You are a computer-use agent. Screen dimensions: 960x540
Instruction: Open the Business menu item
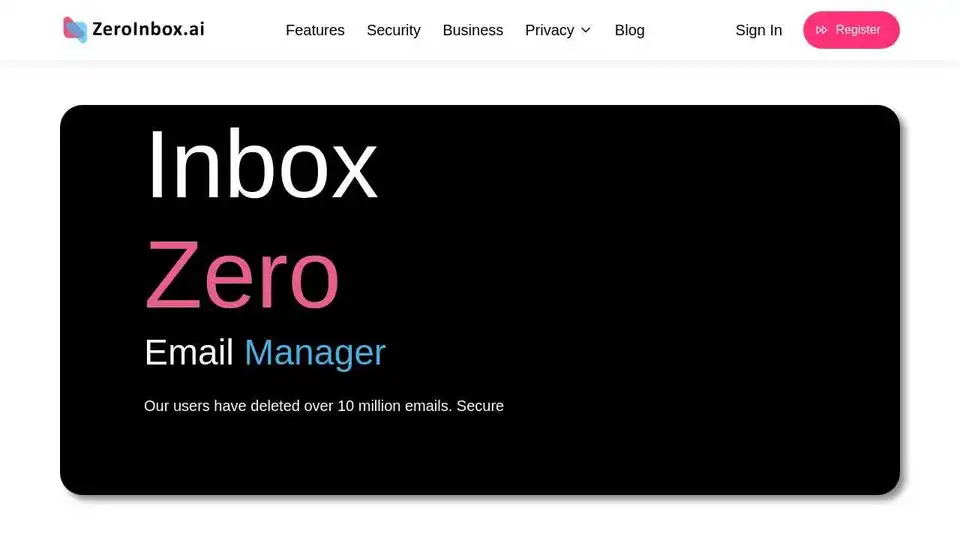[473, 30]
